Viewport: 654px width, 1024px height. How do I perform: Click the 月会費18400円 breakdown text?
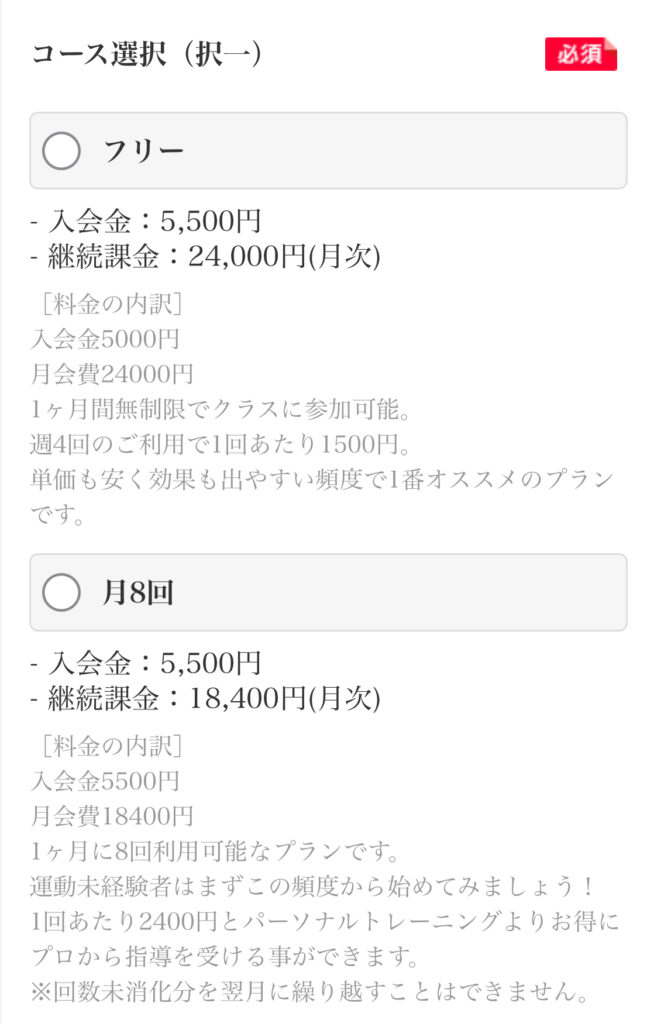[112, 816]
